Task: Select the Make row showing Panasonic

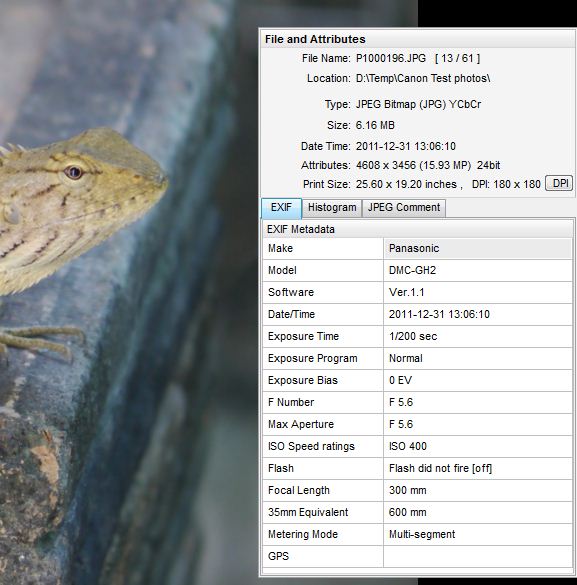Action: (x=417, y=248)
